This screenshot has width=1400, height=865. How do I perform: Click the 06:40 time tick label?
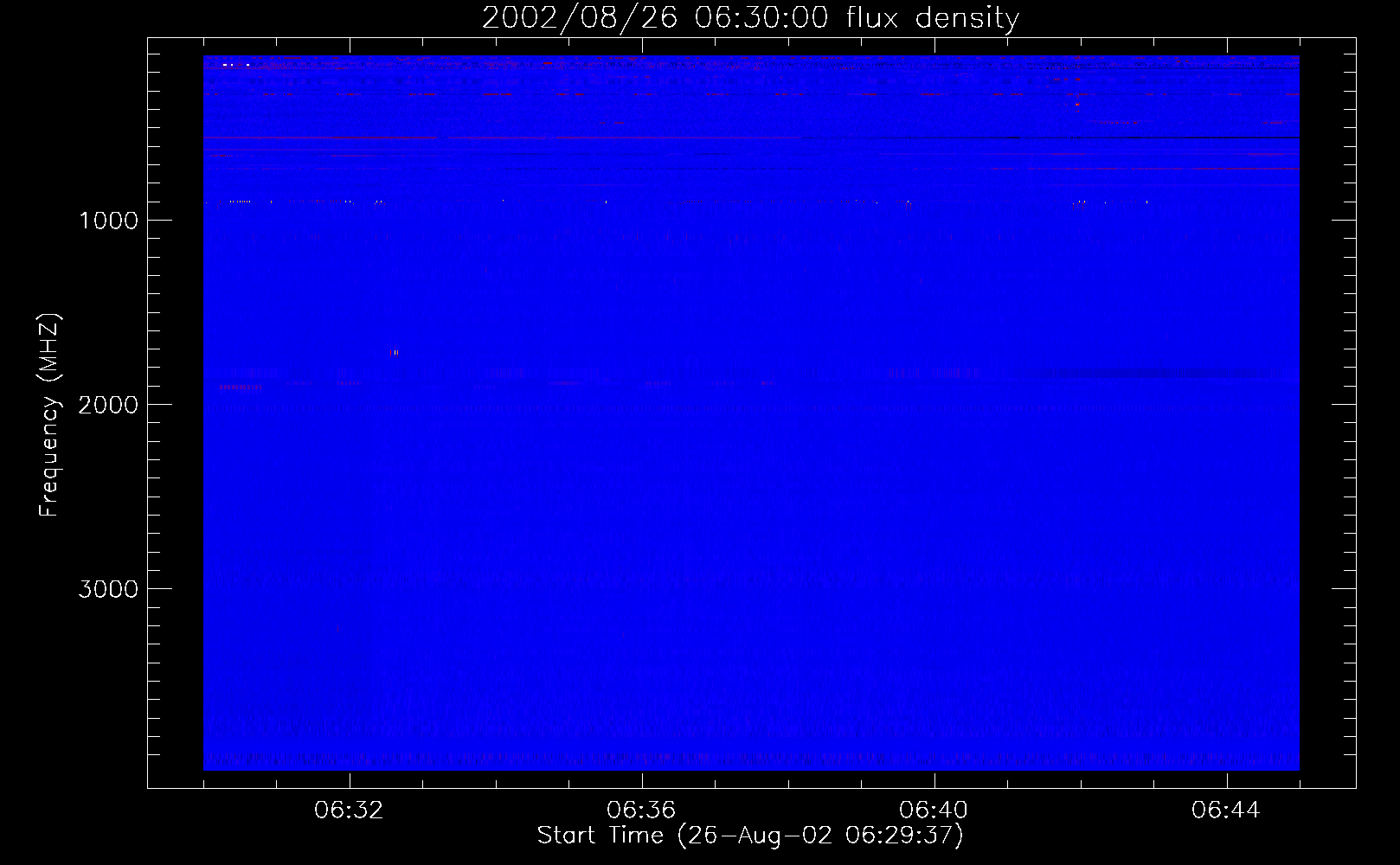[x=934, y=811]
